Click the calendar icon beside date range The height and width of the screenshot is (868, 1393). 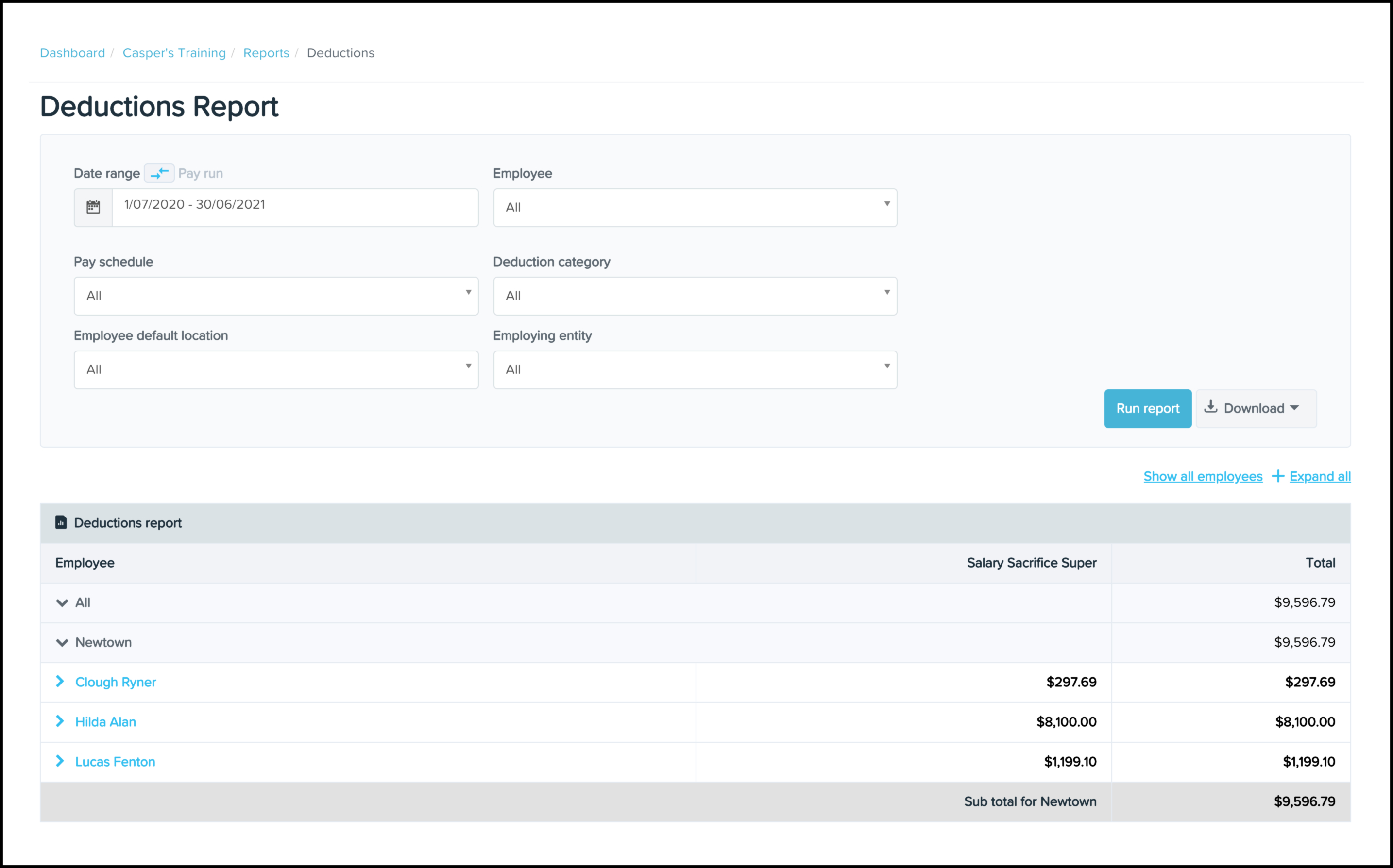point(93,207)
